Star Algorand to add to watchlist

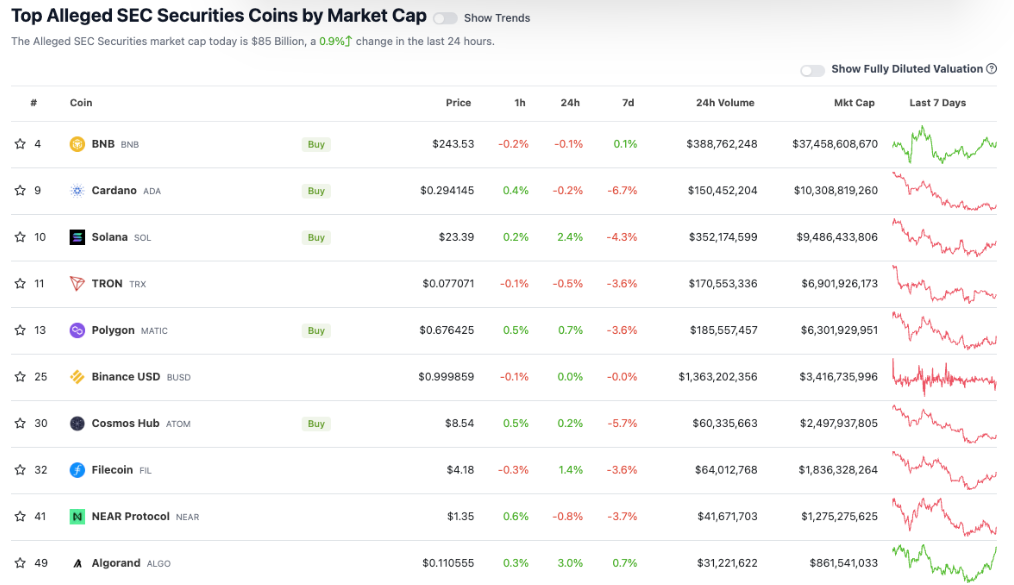click(20, 563)
